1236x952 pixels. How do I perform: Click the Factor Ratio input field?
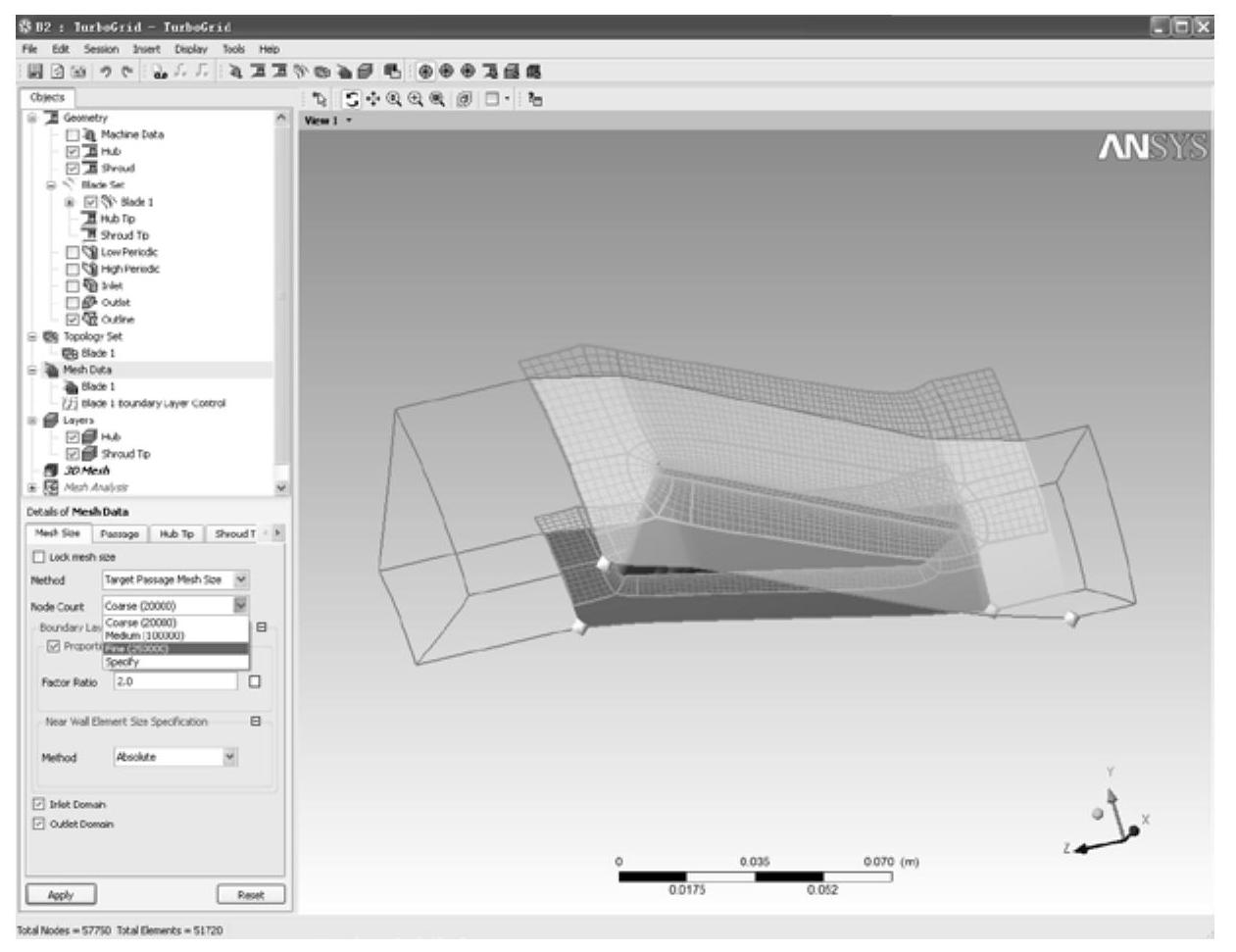point(175,681)
